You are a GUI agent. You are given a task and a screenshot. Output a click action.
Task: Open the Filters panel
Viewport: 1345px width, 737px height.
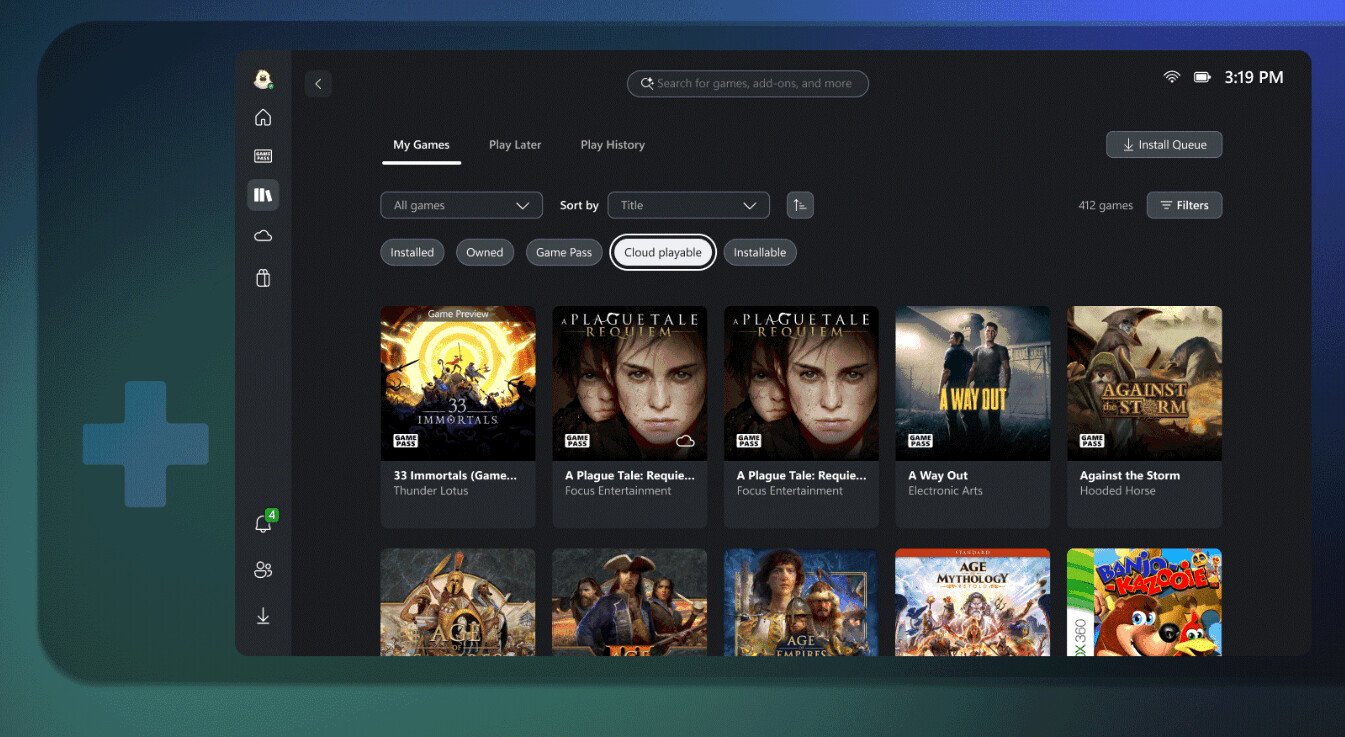1184,205
